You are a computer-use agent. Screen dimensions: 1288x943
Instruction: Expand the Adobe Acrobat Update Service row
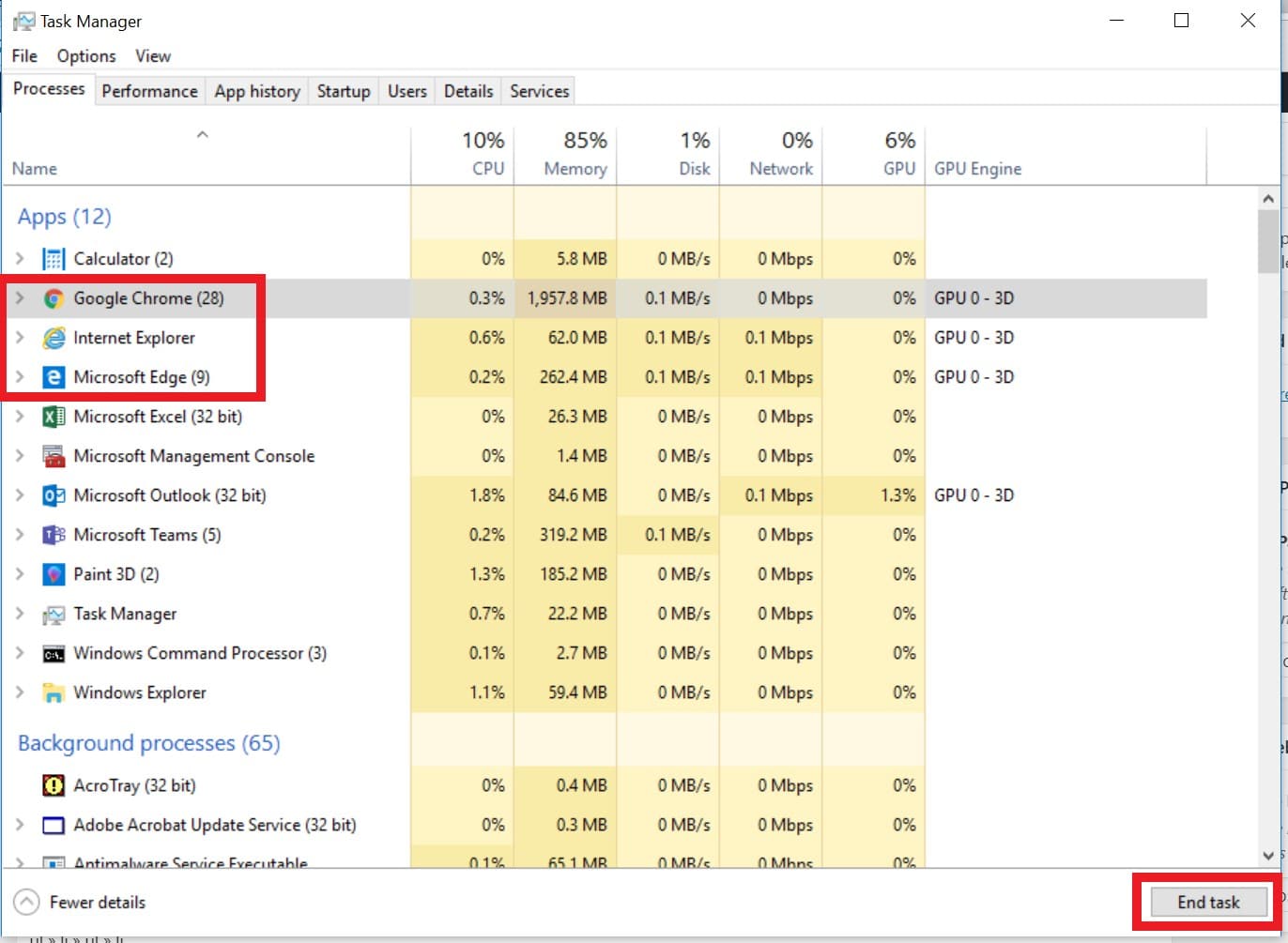pyautogui.click(x=20, y=825)
